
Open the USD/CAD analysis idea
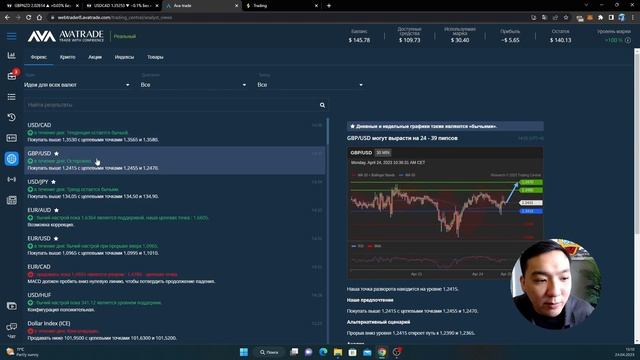[175, 132]
